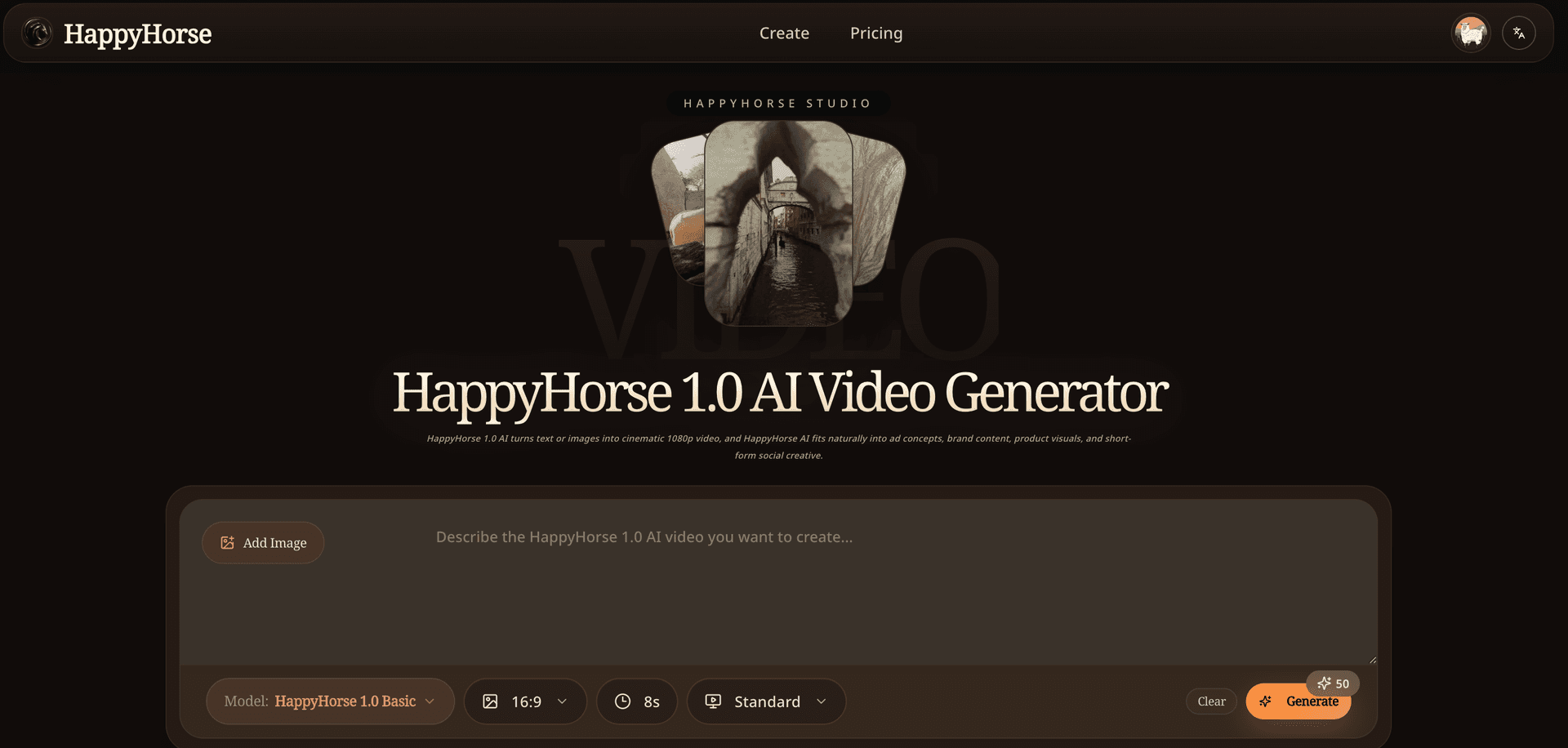
Task: Click the resize handle on prompt box
Action: pos(1372,658)
